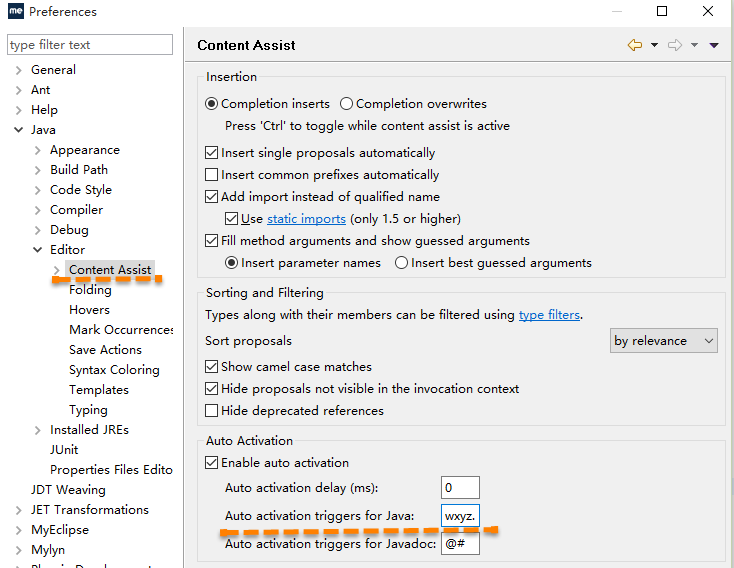Click Auto activation triggers for Javadoc field
The width and height of the screenshot is (734, 568).
[460, 544]
